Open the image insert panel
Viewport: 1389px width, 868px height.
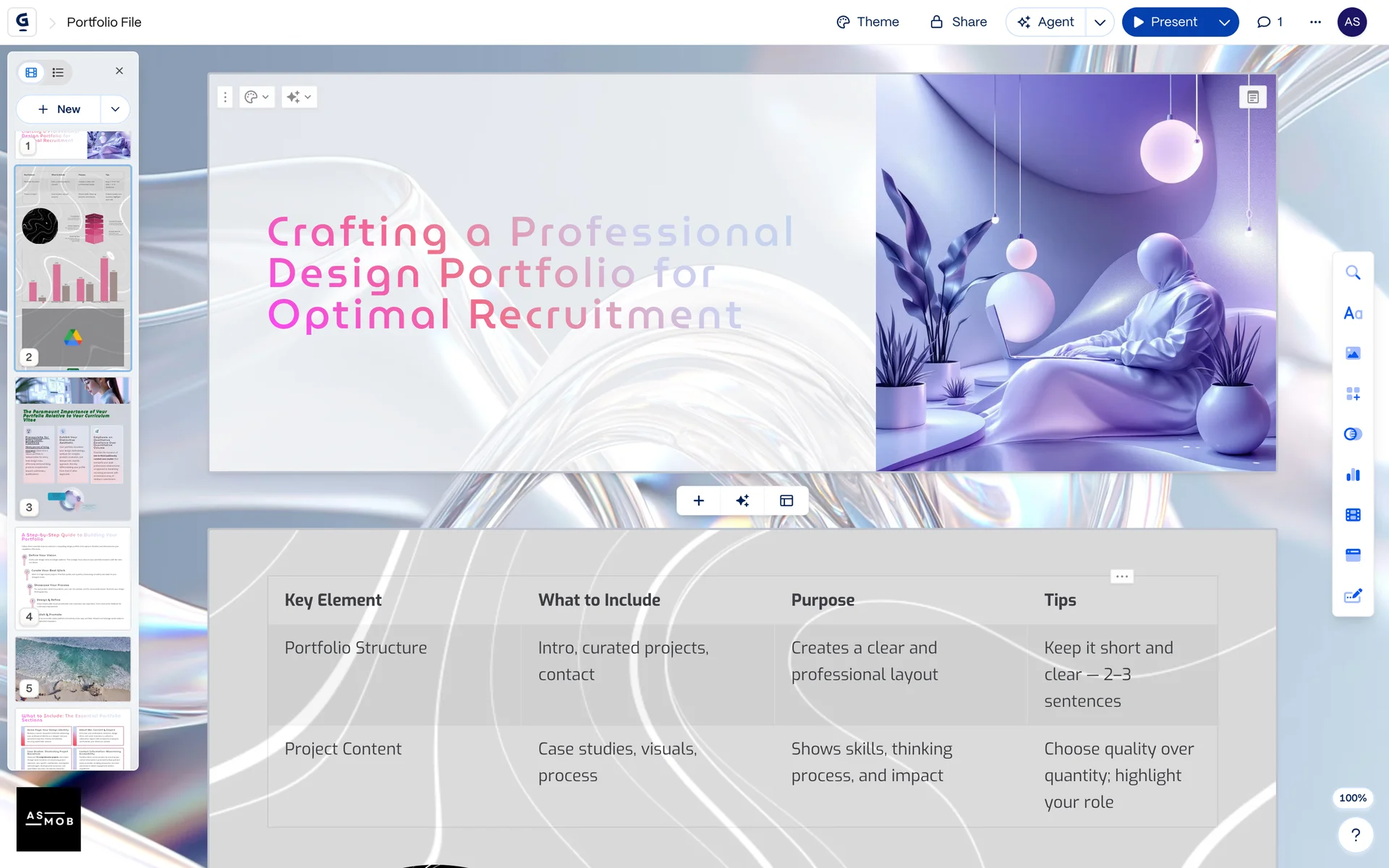[x=1353, y=353]
